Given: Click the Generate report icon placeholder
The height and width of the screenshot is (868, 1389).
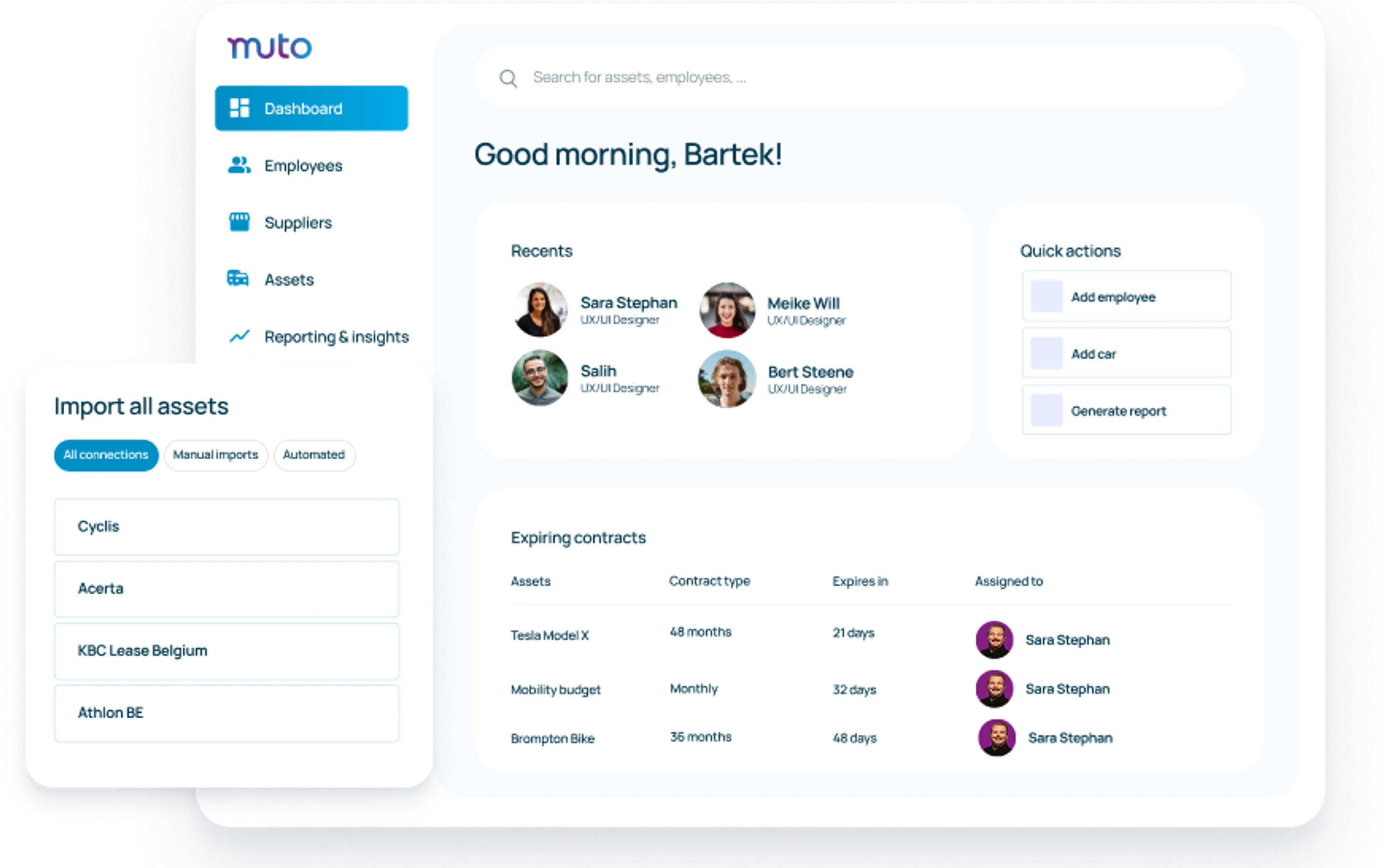Looking at the screenshot, I should [1046, 410].
